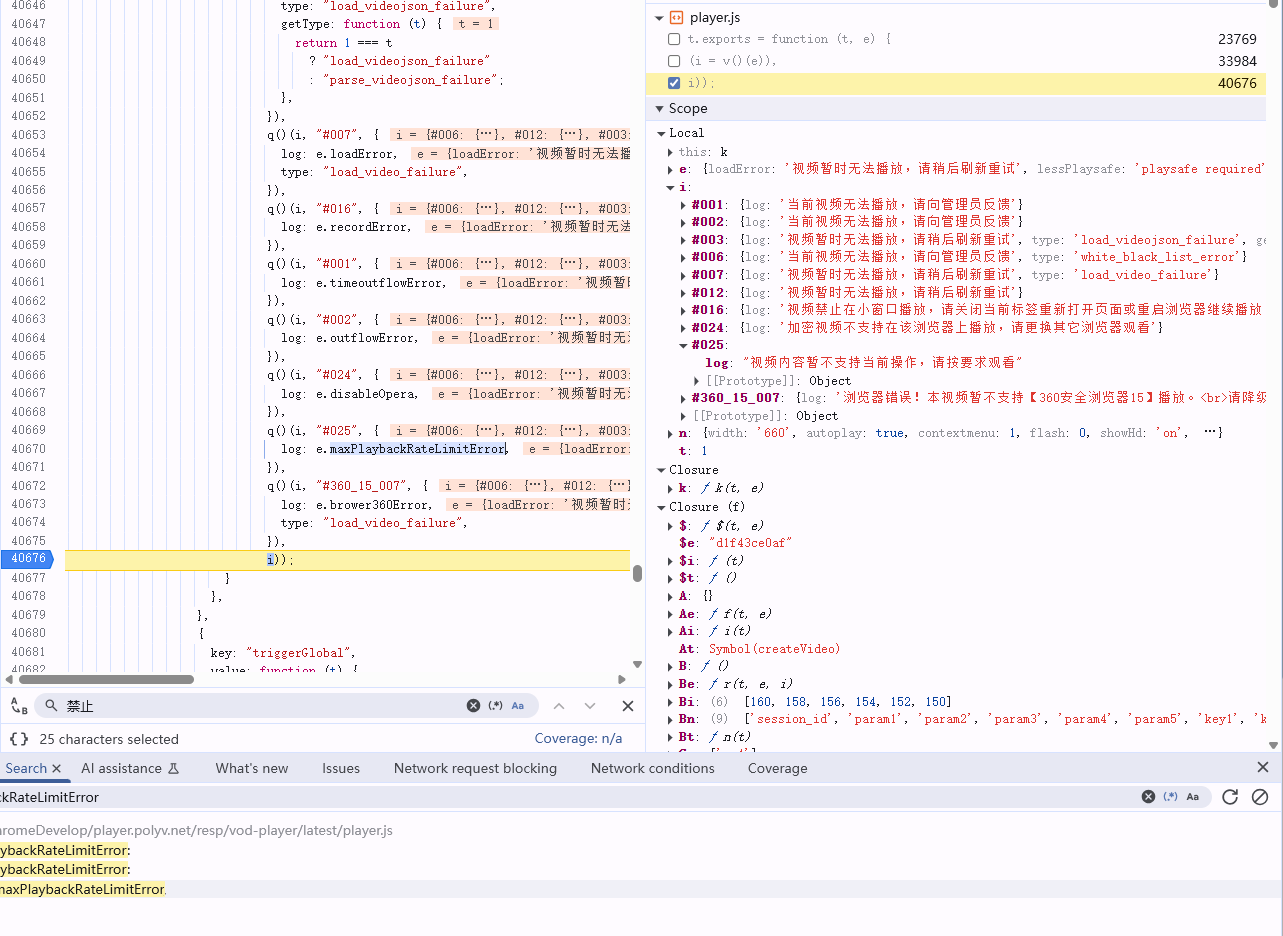Switch to the Network conditions tab
Image resolution: width=1283 pixels, height=936 pixels.
(652, 768)
